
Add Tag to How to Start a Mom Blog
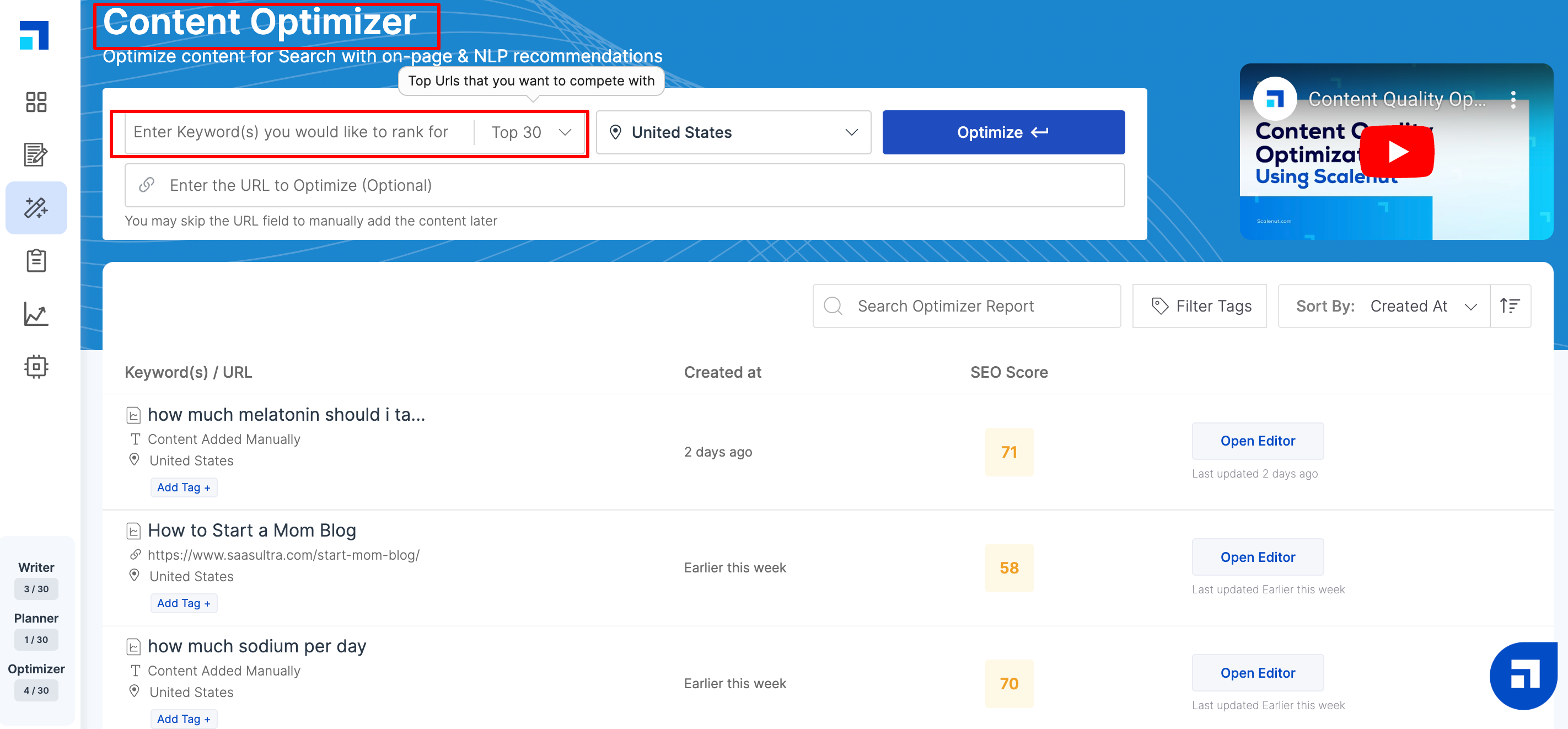point(183,603)
